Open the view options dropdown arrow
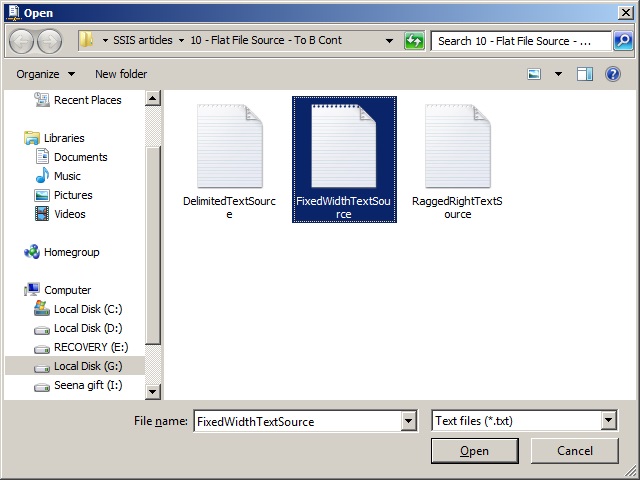The height and width of the screenshot is (480, 640). pos(558,74)
